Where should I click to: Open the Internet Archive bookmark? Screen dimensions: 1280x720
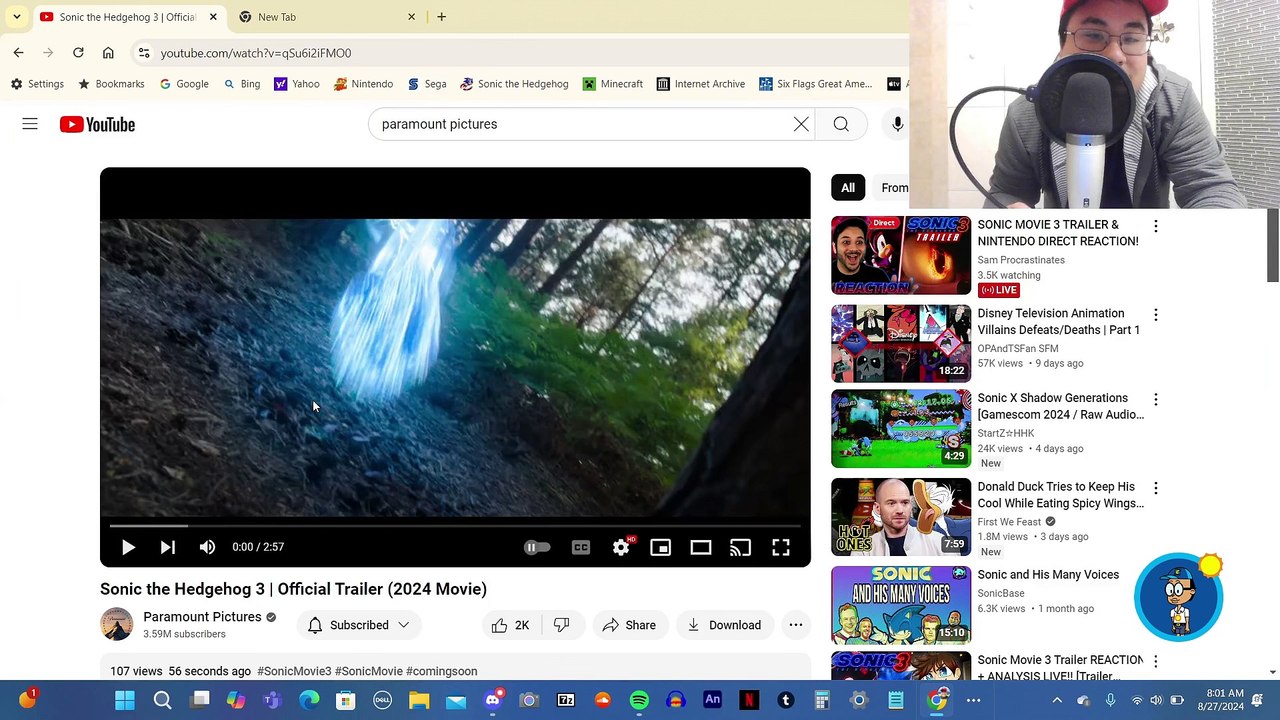coord(700,84)
